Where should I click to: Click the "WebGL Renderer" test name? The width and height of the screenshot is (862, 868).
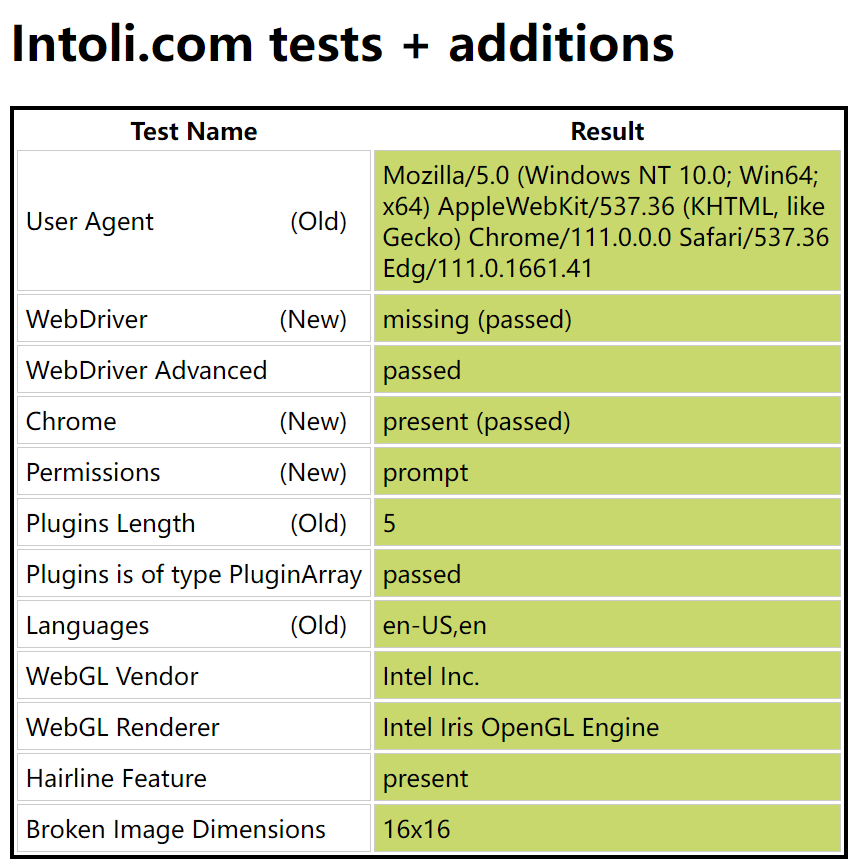click(x=122, y=728)
